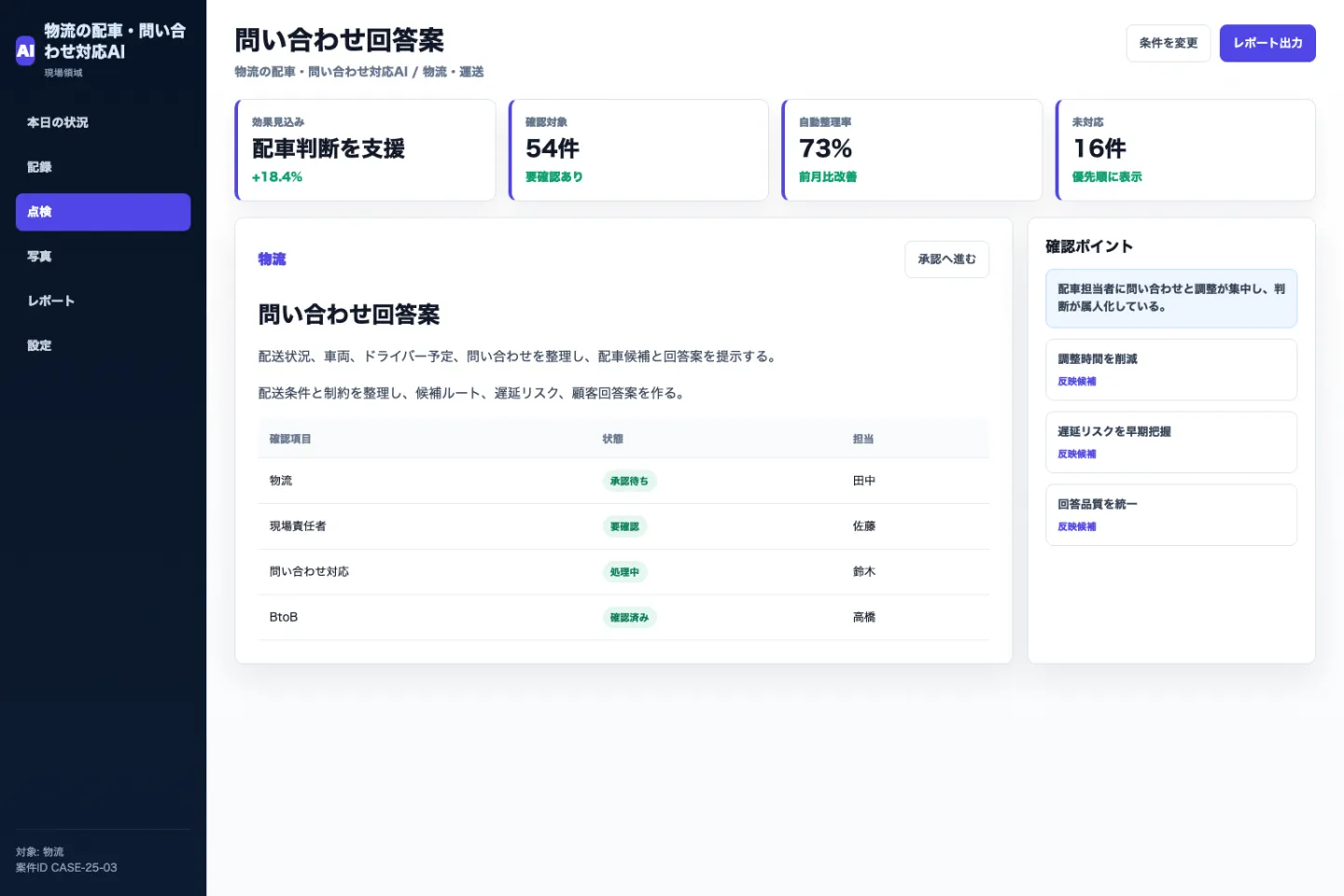The image size is (1344, 896).
Task: Navigate to レポート in the sidebar
Action: click(x=103, y=301)
